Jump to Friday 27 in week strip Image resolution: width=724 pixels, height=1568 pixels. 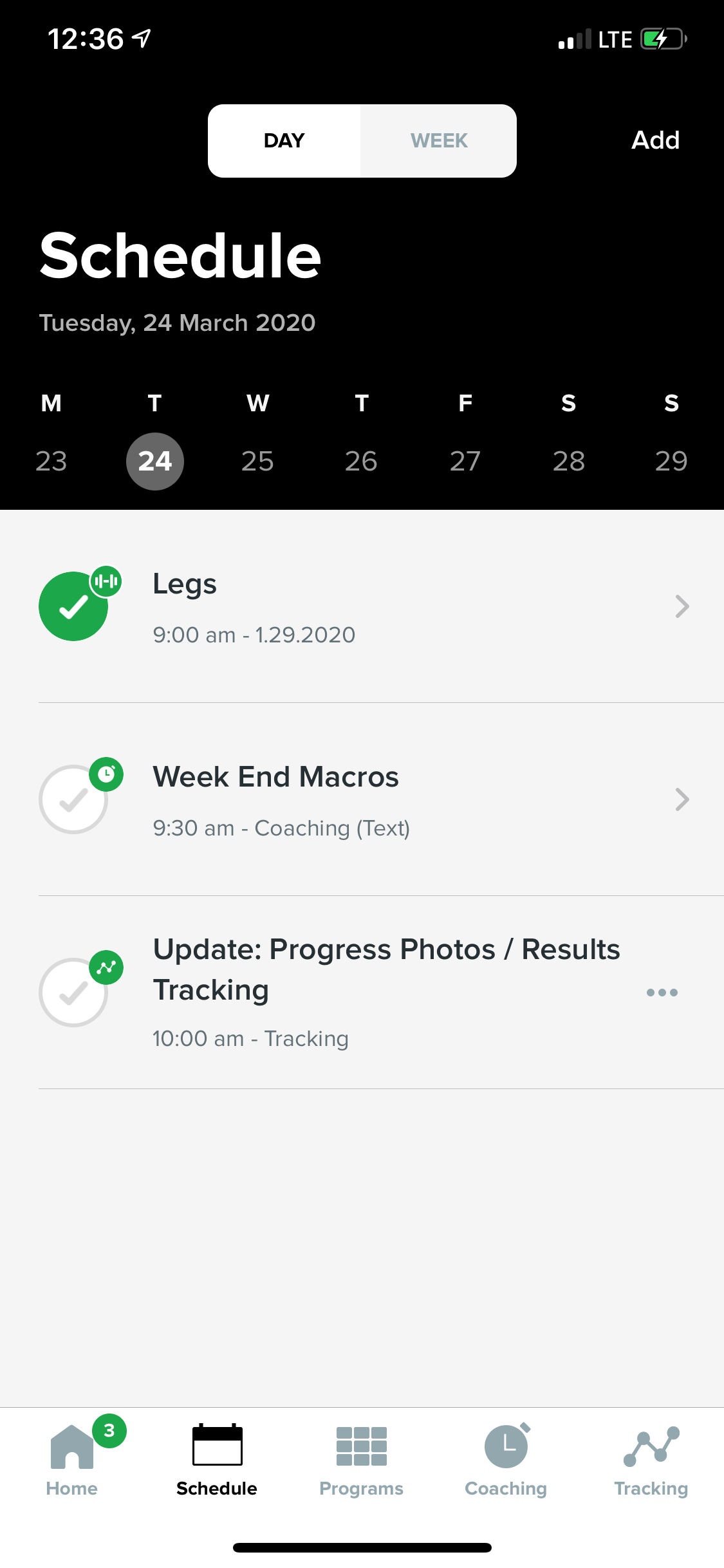465,462
